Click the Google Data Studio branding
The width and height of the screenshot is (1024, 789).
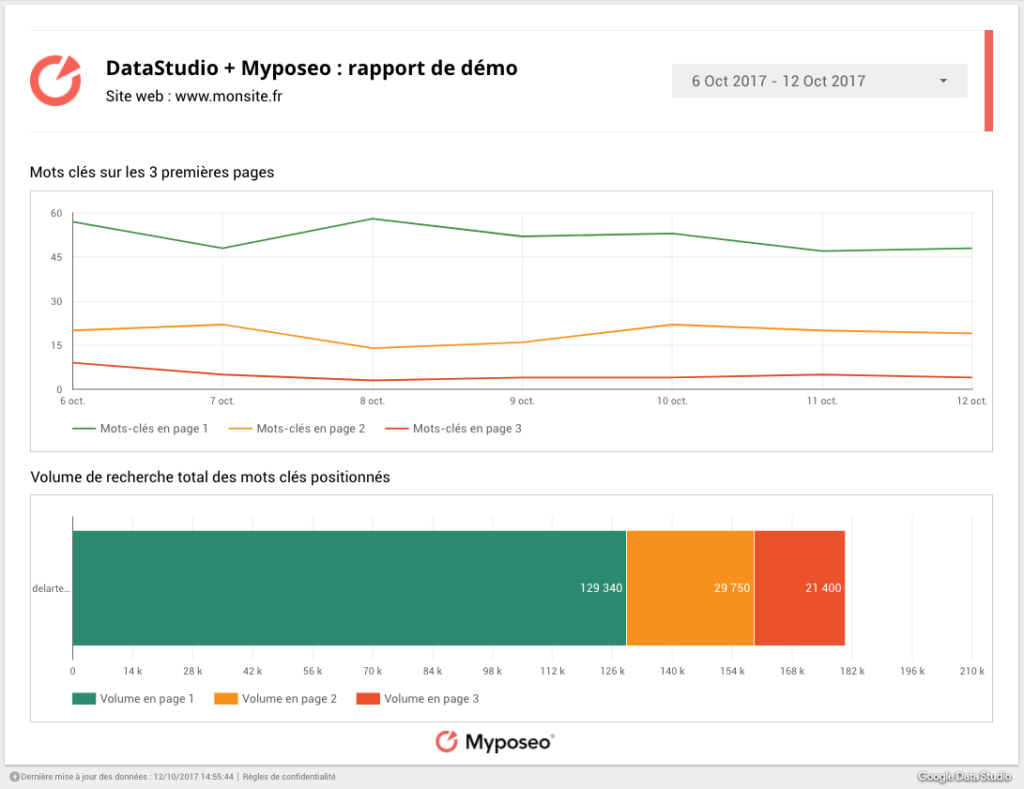965,775
